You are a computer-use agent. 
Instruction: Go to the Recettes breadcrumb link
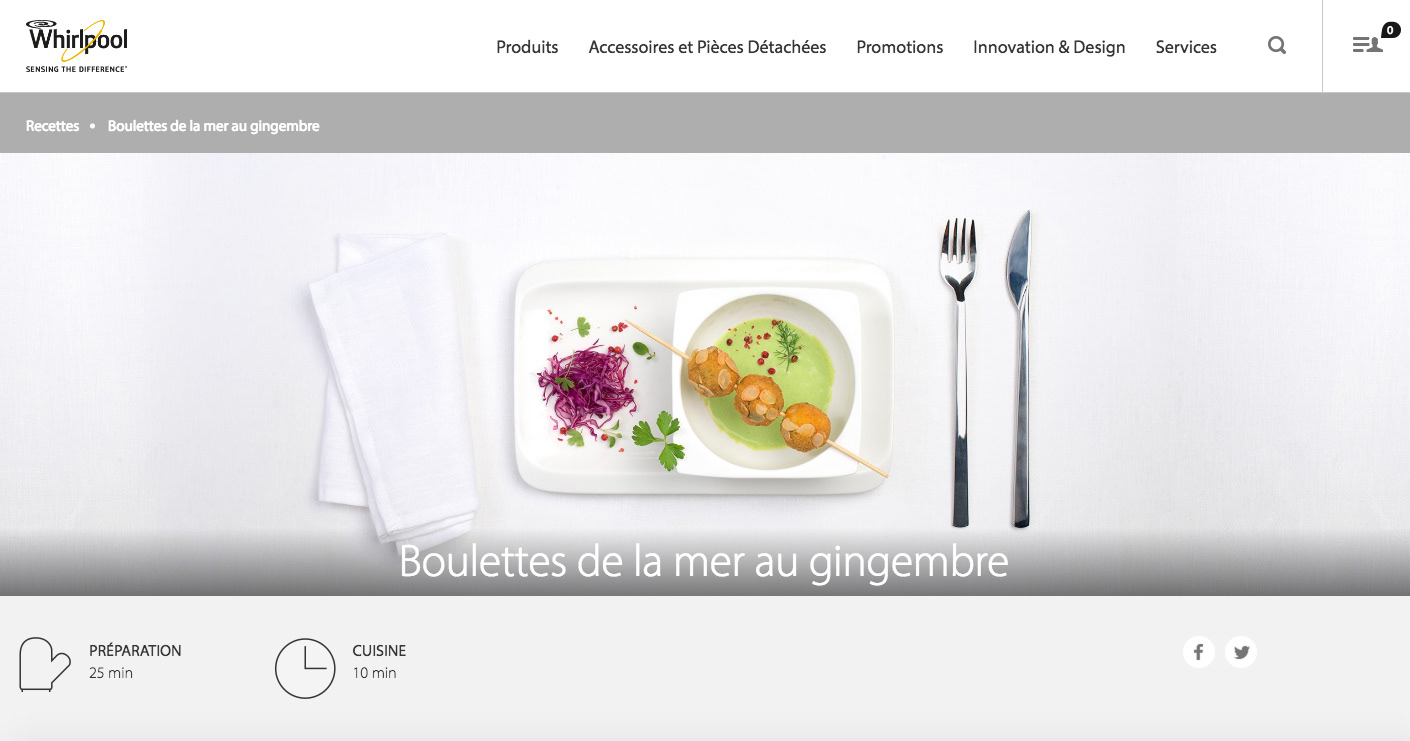click(x=52, y=126)
